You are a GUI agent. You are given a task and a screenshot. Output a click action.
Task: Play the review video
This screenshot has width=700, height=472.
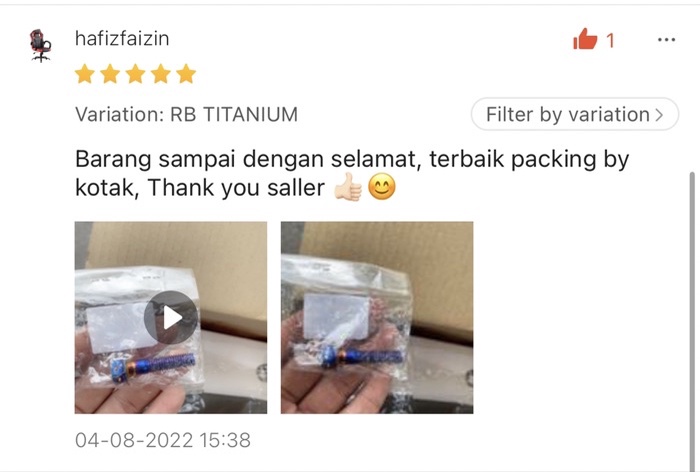coord(171,317)
